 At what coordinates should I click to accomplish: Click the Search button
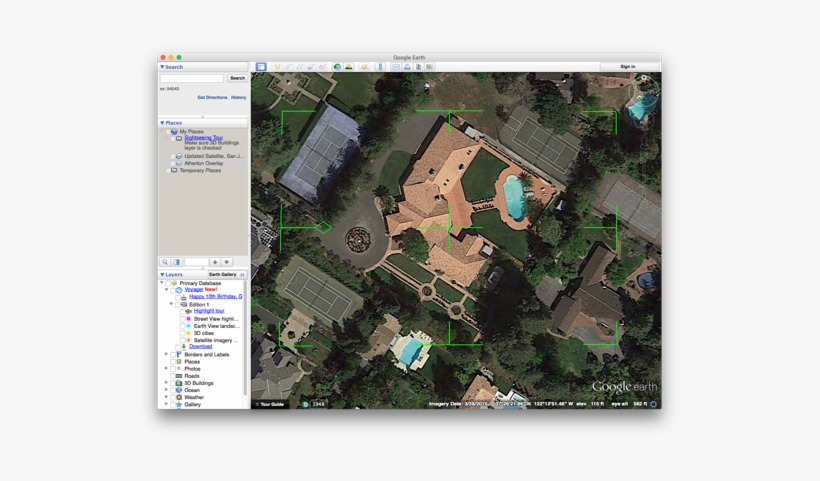click(x=237, y=78)
